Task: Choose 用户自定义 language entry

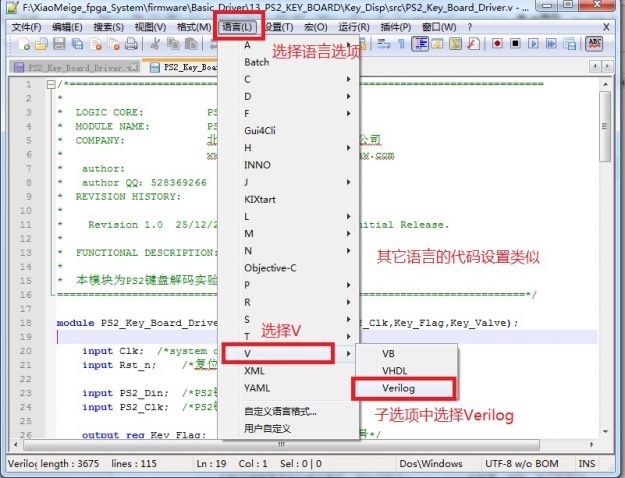Action: point(289,429)
